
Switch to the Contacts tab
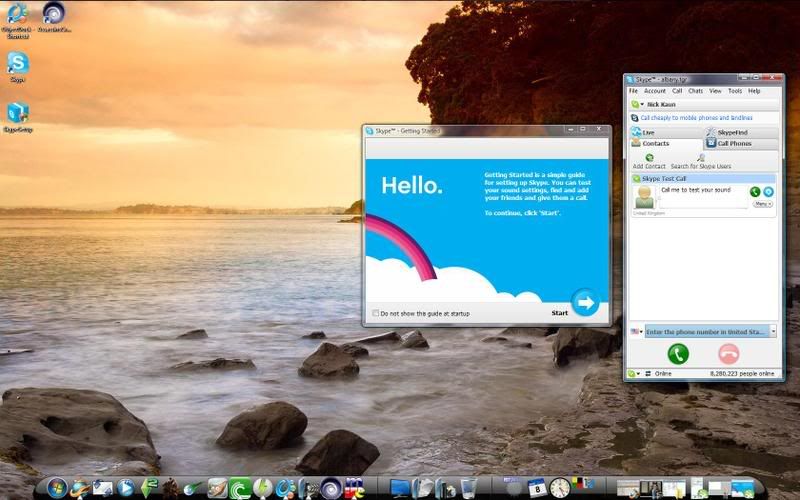tap(666, 143)
